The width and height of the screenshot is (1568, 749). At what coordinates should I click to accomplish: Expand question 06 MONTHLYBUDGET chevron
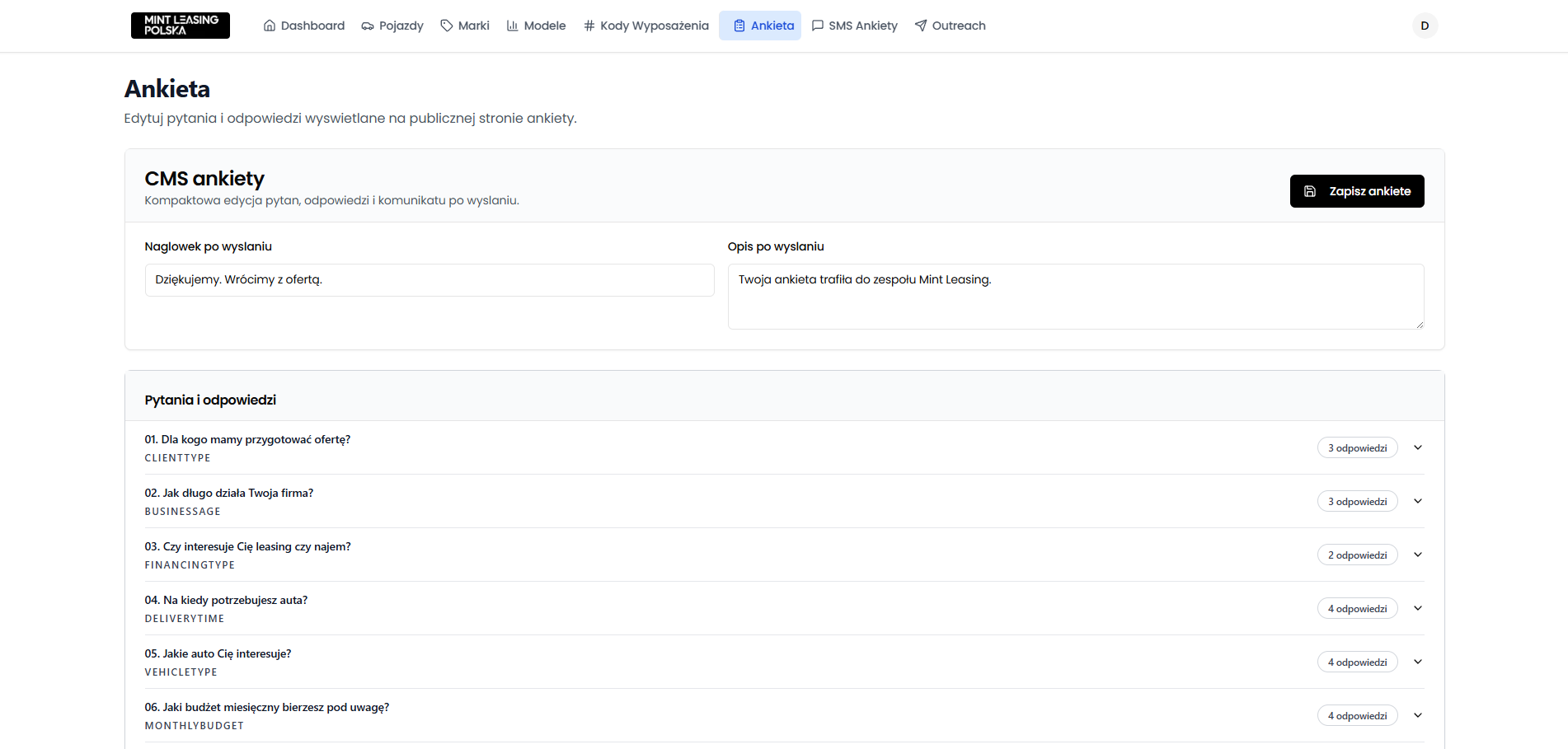click(1418, 715)
